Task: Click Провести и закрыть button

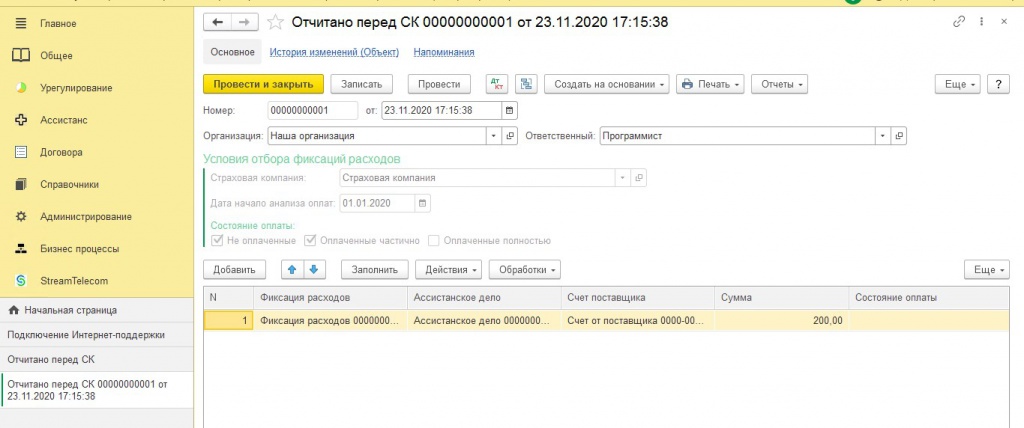Action: click(263, 84)
